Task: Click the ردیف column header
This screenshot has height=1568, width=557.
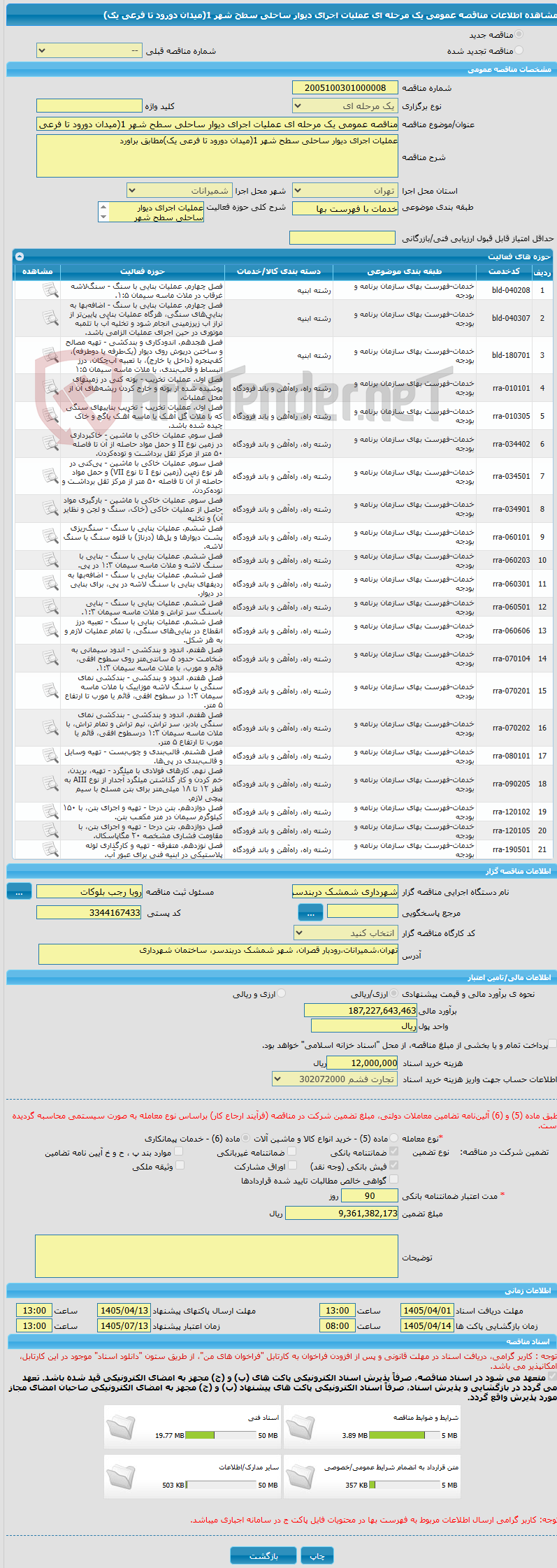Action: click(x=542, y=271)
